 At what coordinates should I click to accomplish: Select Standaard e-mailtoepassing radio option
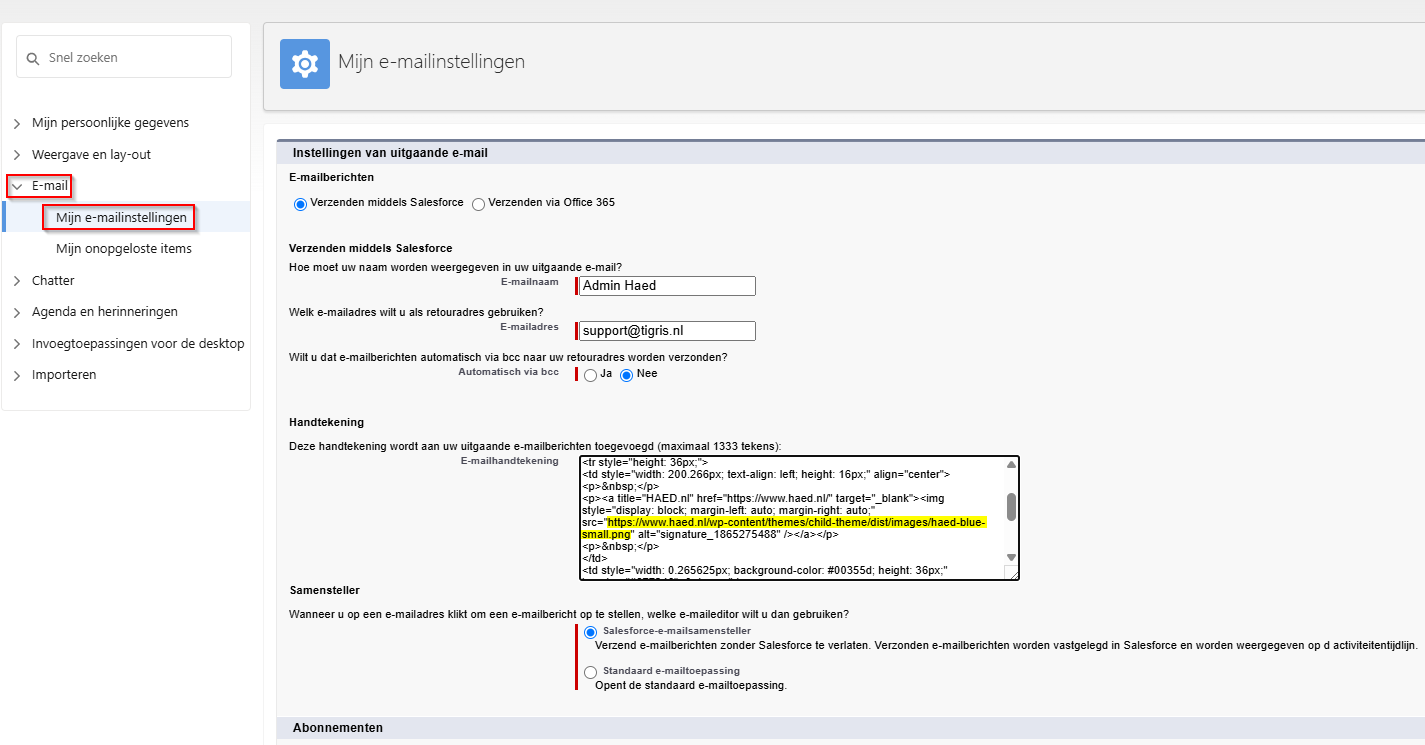[x=590, y=672]
